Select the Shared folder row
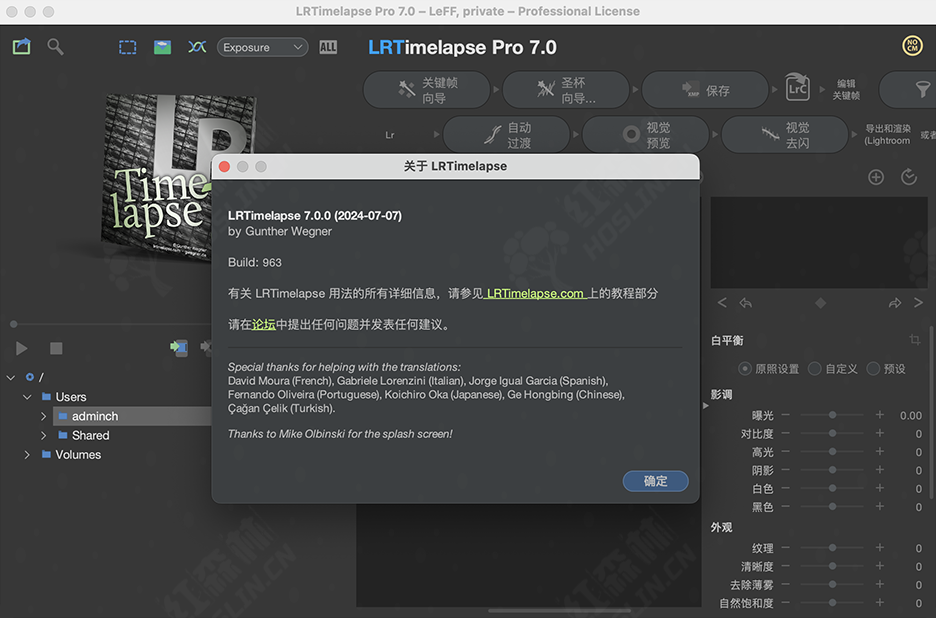Viewport: 936px width, 618px height. 84,435
